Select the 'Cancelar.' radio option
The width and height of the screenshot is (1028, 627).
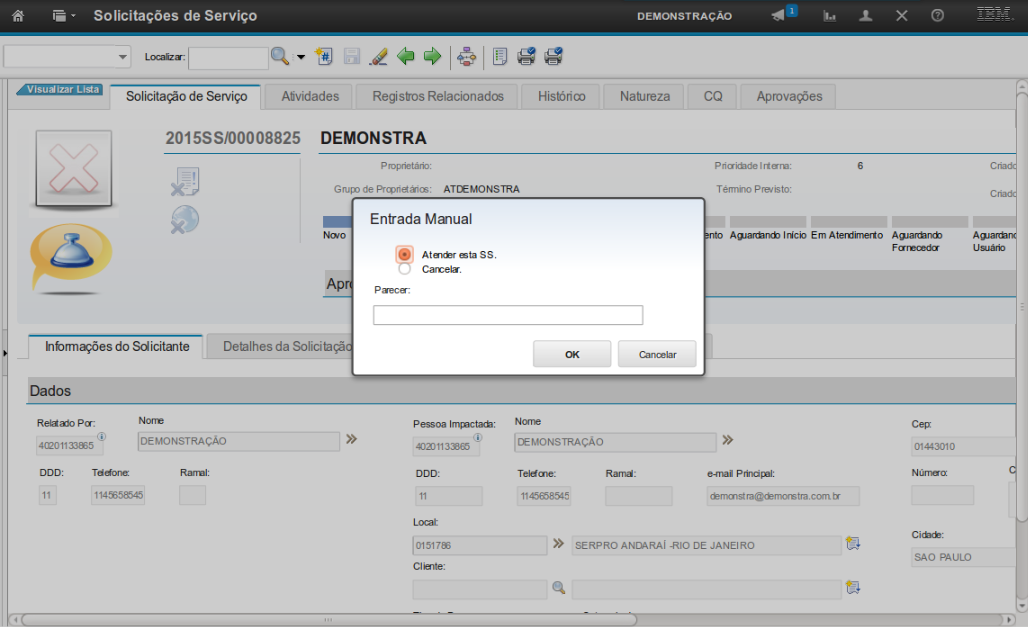point(404,269)
